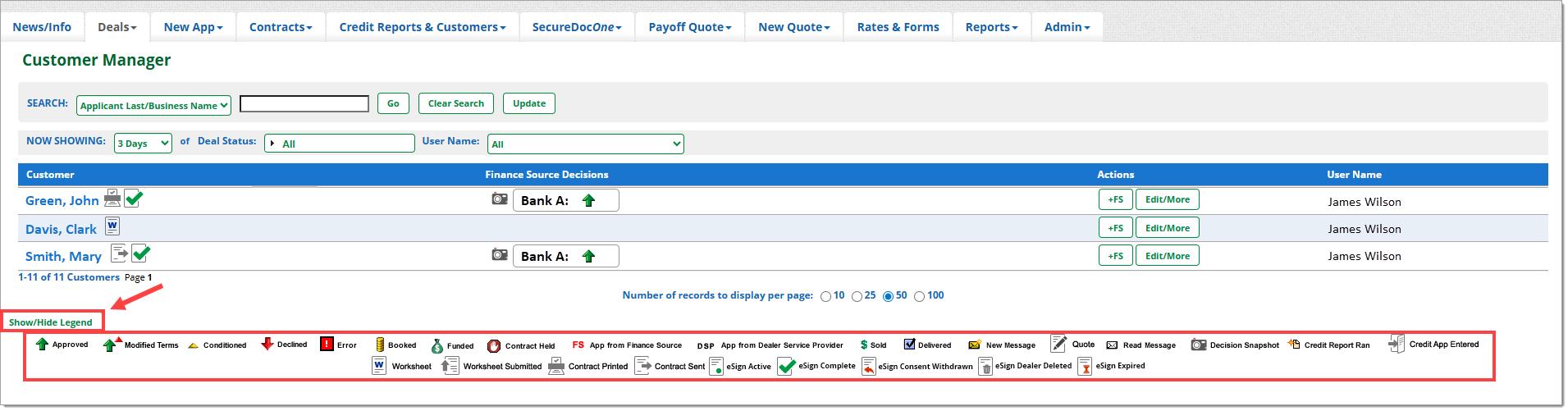
Task: Select 25 records per page
Action: (x=857, y=297)
